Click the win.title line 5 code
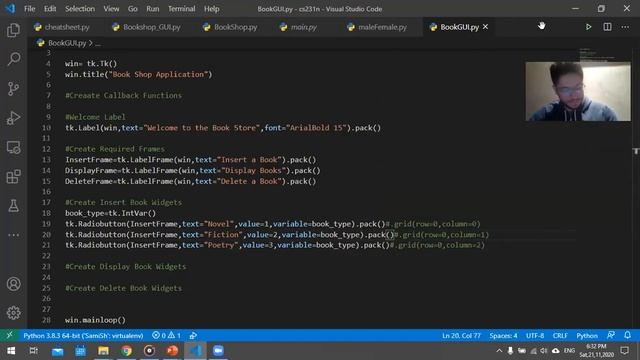The image size is (640, 360). coord(138,74)
